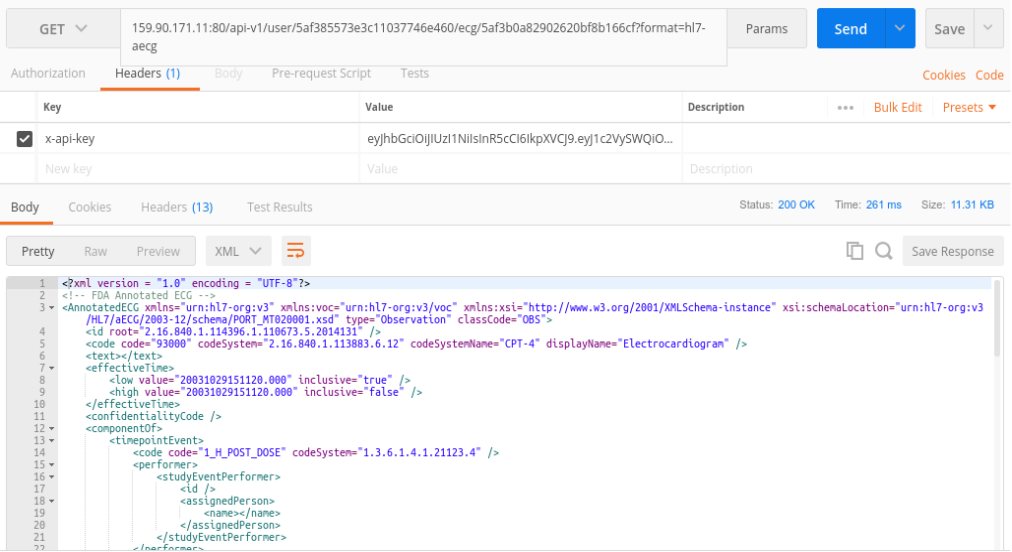Collapse the studyEventPerformer node at line 16
Image resolution: width=1012 pixels, height=552 pixels.
click(52, 477)
